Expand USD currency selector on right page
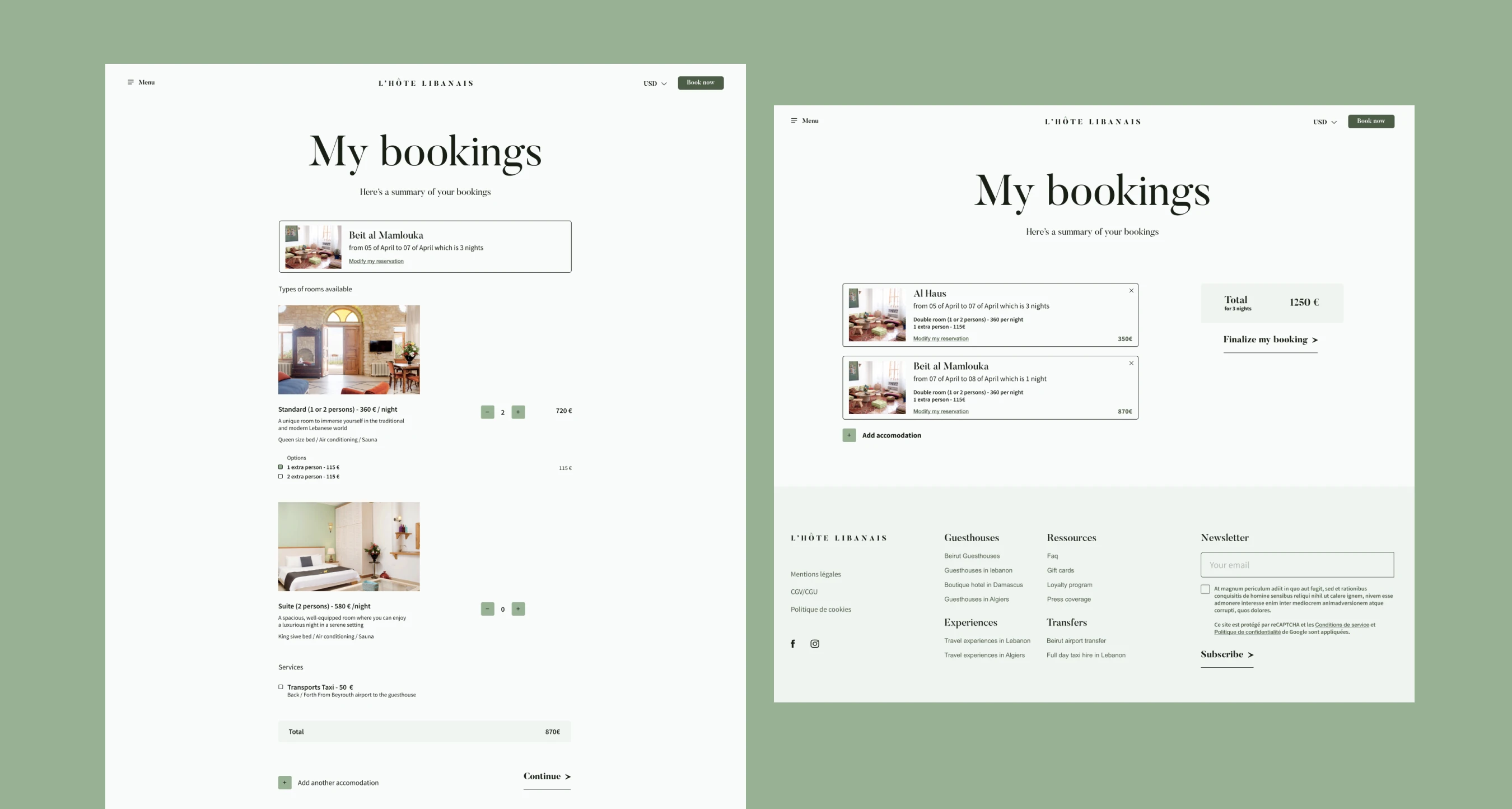 pyautogui.click(x=1325, y=122)
